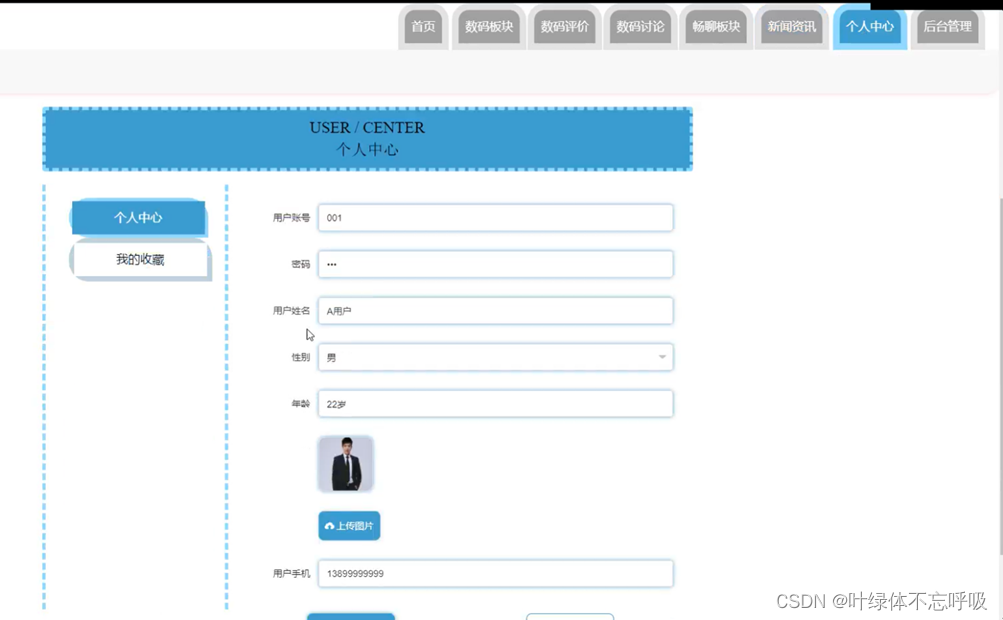Open the 后台管理 tab

click(x=947, y=27)
